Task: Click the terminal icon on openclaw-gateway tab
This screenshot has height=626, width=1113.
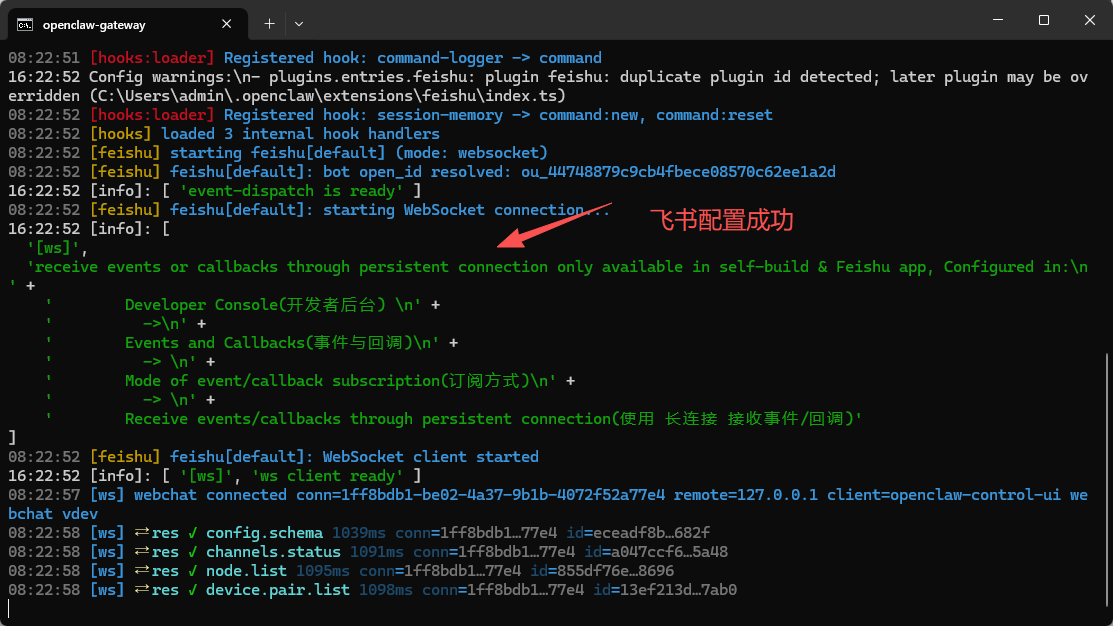Action: click(x=25, y=25)
